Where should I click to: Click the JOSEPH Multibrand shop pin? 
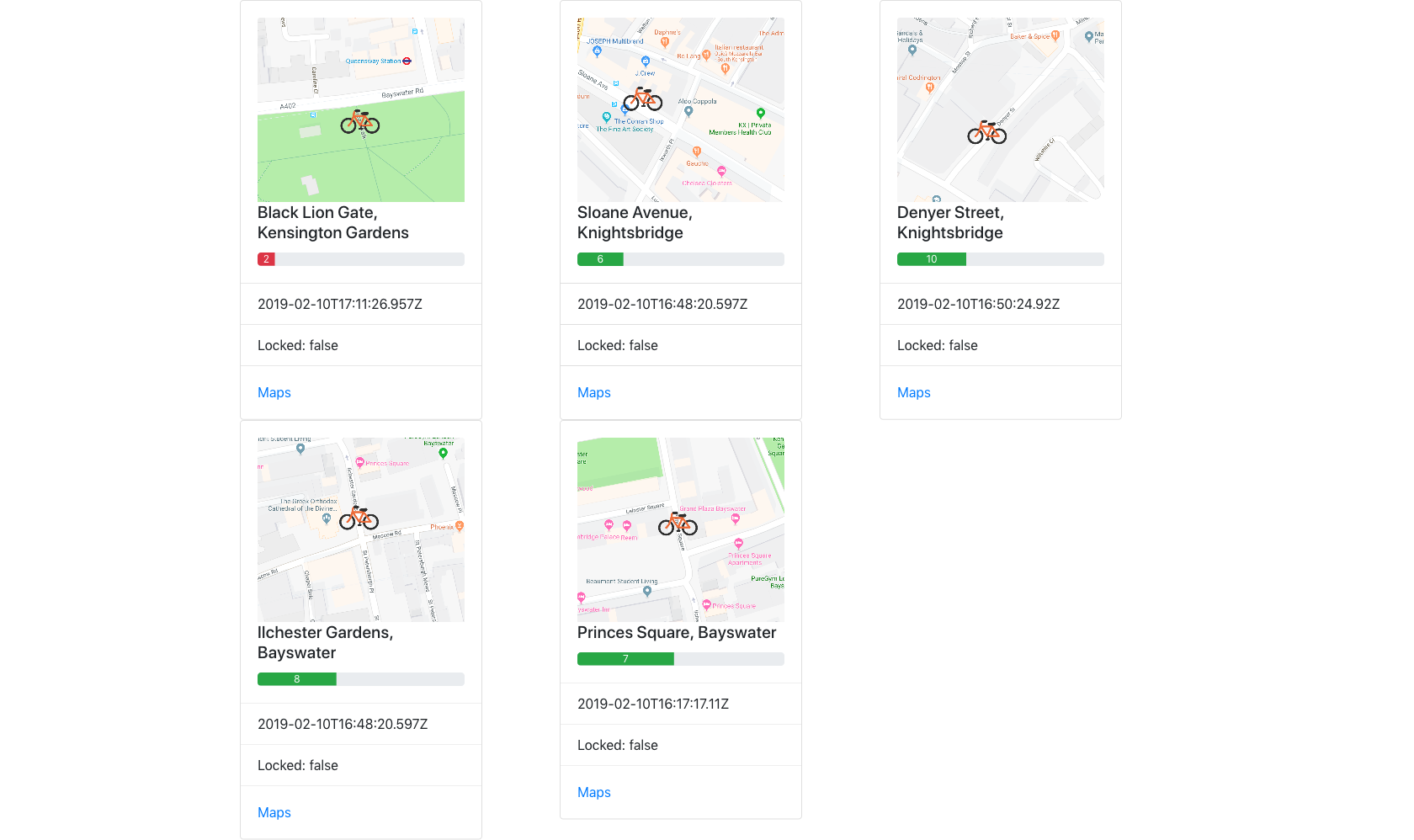598,51
